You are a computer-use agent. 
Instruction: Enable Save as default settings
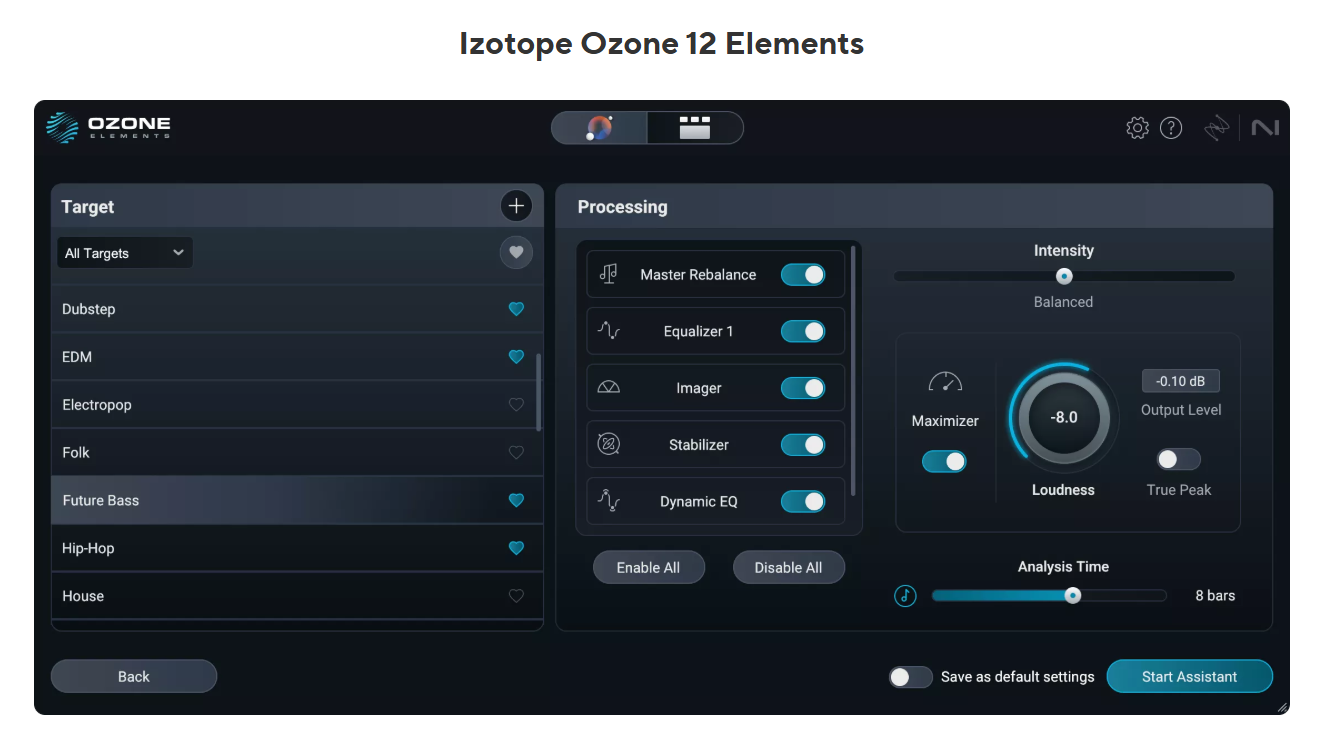click(911, 677)
